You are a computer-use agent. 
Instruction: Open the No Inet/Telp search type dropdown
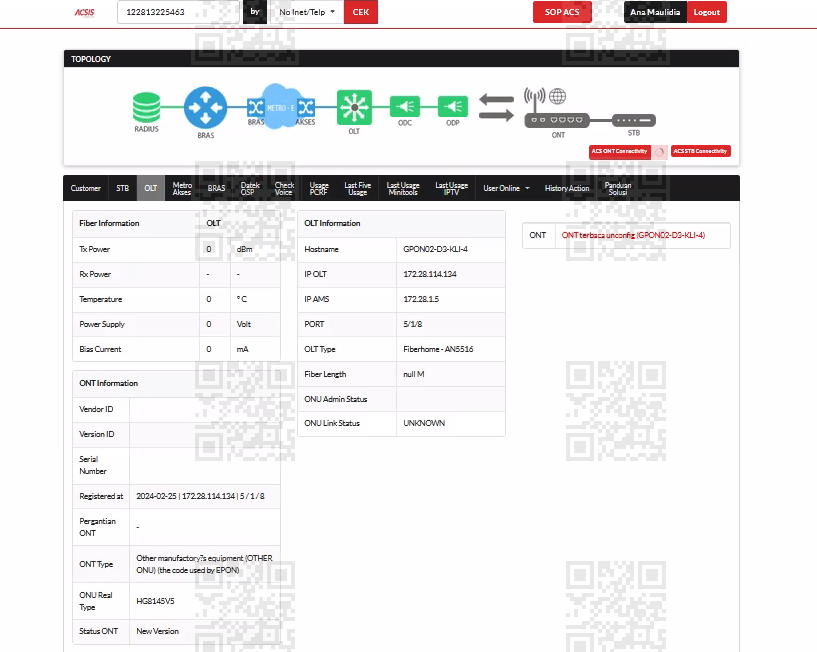click(x=306, y=12)
